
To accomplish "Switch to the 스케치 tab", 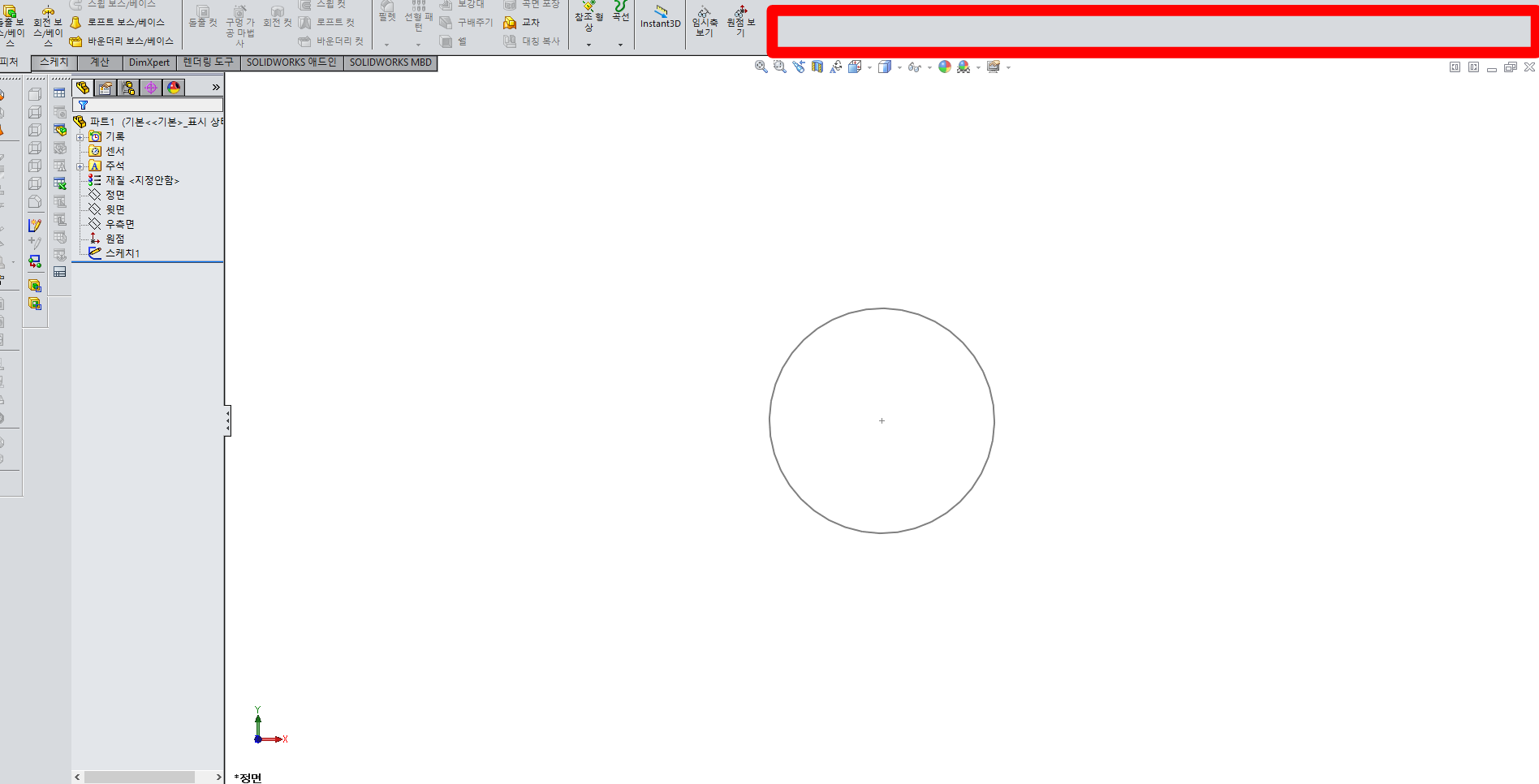I will [54, 62].
